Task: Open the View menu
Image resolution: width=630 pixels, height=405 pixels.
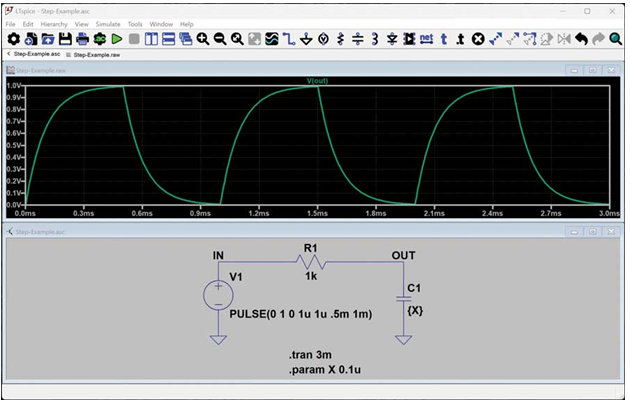Action: (x=81, y=24)
